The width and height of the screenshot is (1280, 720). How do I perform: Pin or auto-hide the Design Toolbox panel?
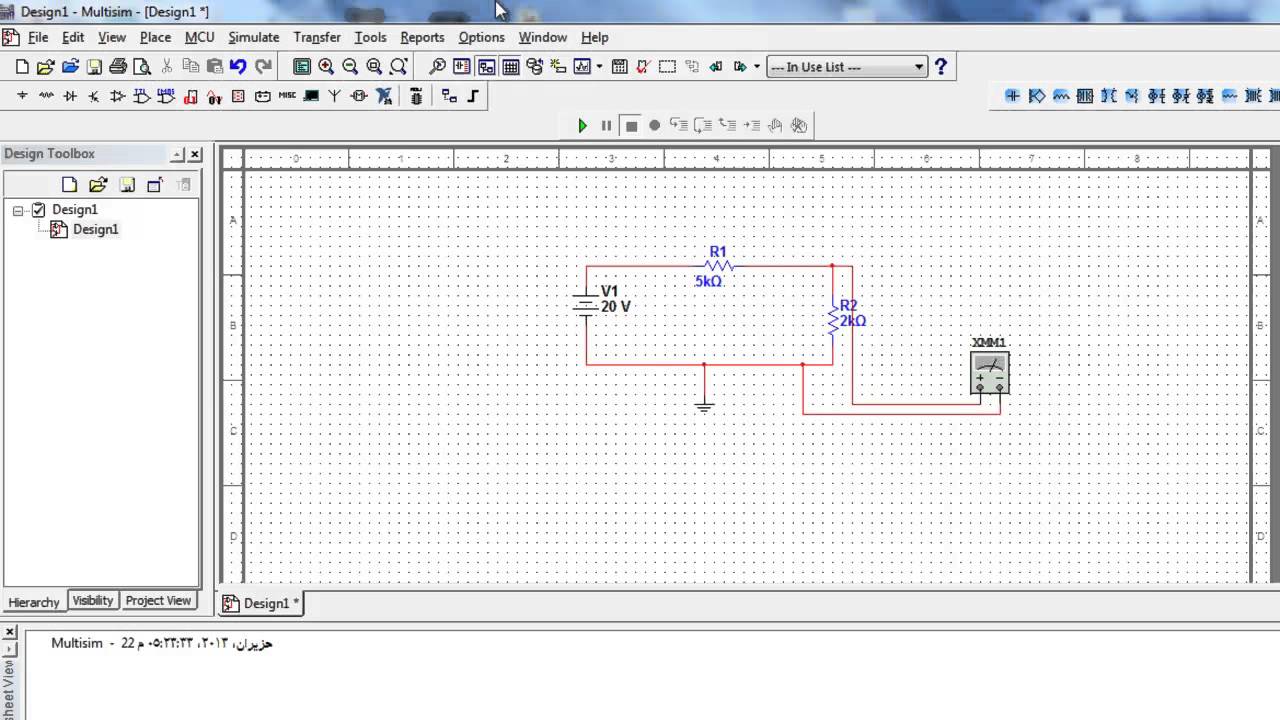tap(178, 154)
